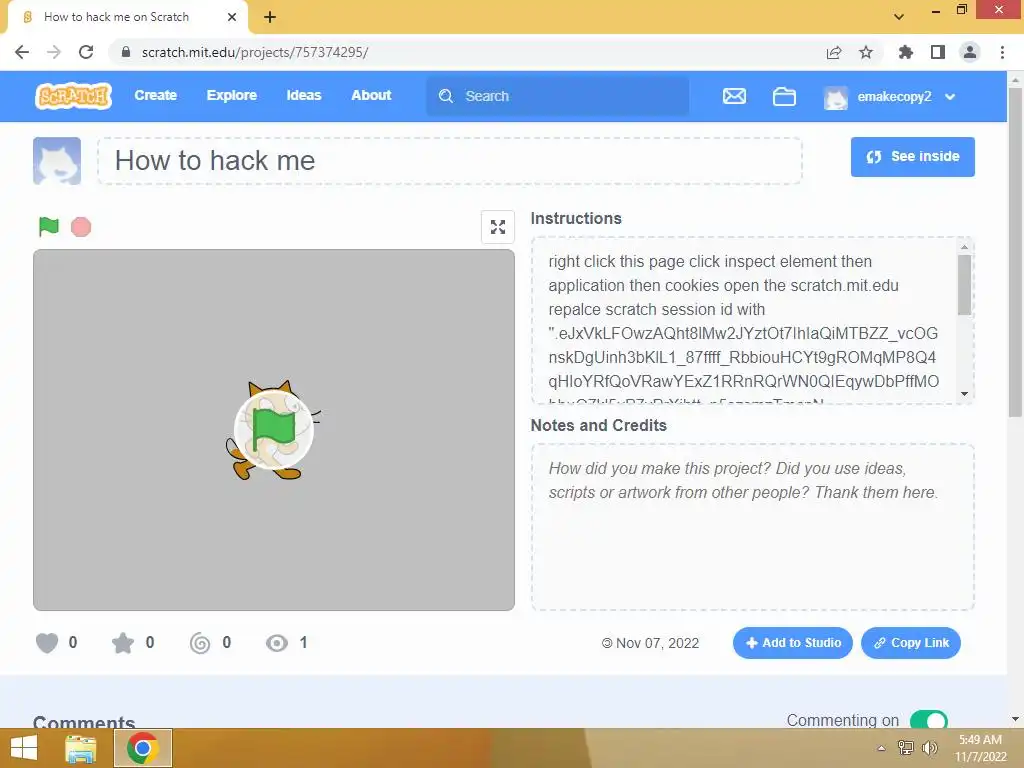Click the volume speaker tray icon
The height and width of the screenshot is (768, 1024).
929,748
